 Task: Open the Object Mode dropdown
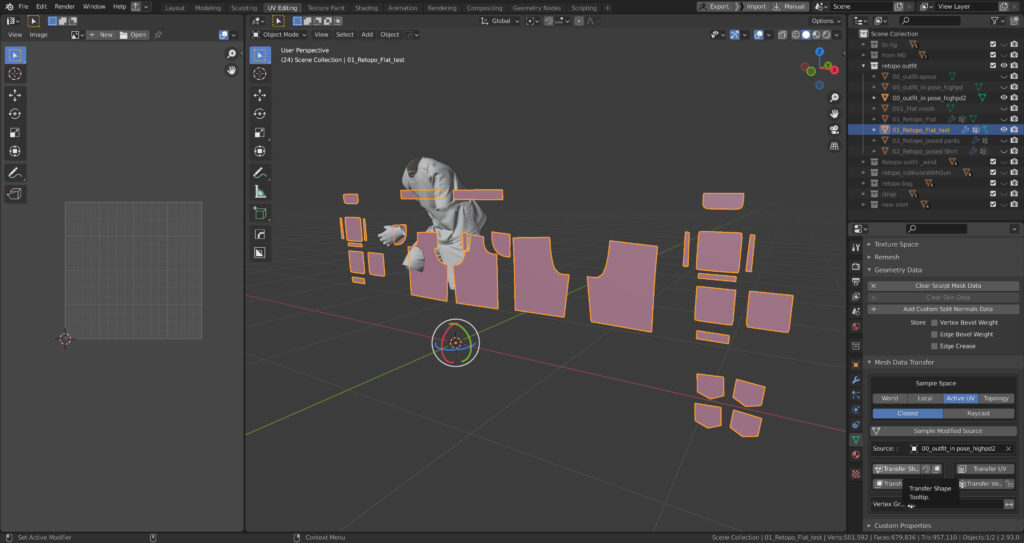pyautogui.click(x=278, y=34)
